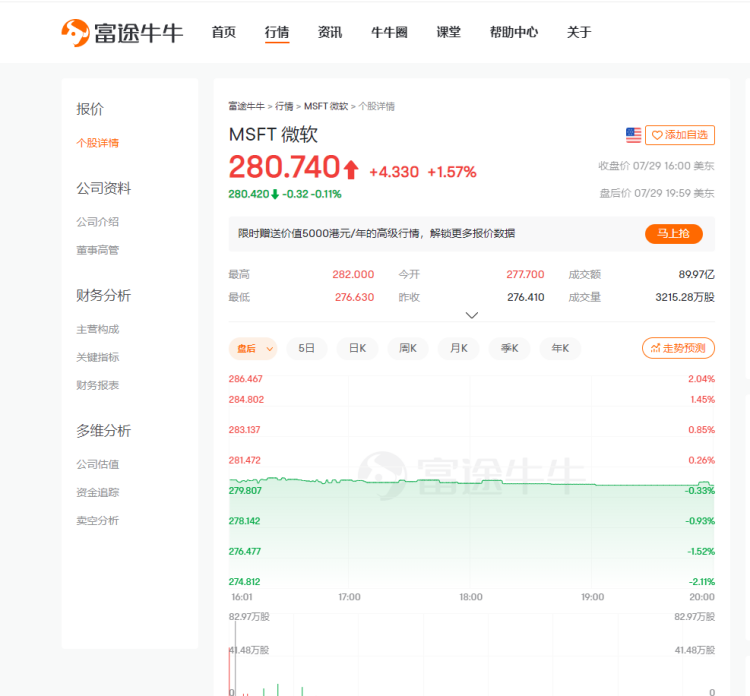Screen dimensions: 750x696
Task: Click the 成交额 value 89.97亿
Action: coord(696,274)
